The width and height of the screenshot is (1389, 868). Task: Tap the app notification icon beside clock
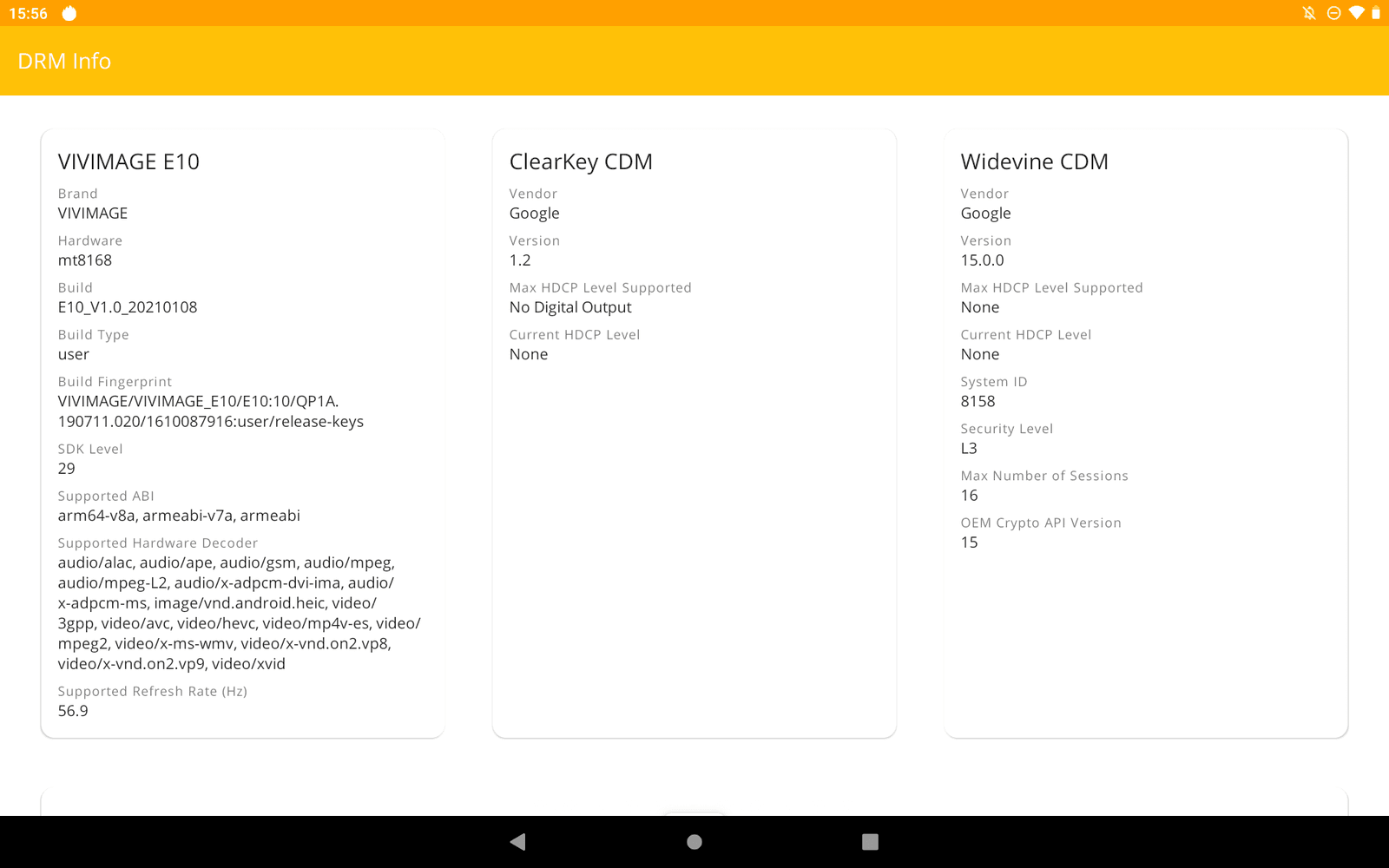point(69,13)
